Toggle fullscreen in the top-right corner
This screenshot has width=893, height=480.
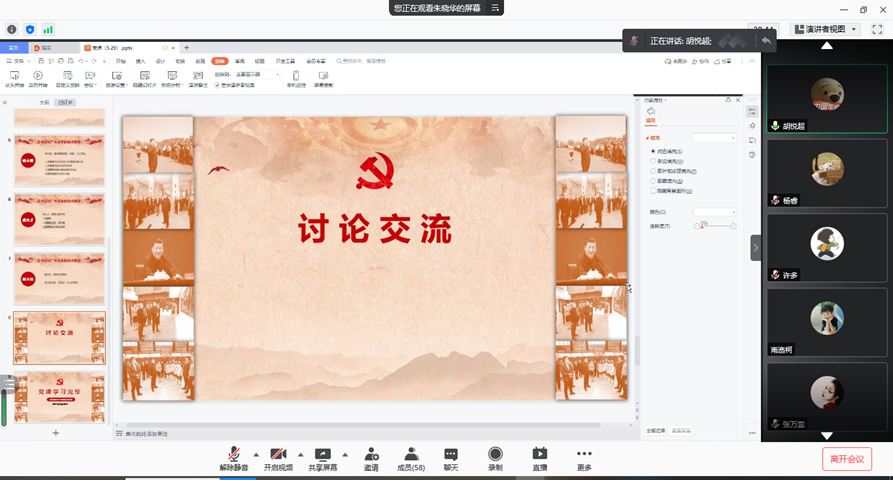tap(877, 30)
